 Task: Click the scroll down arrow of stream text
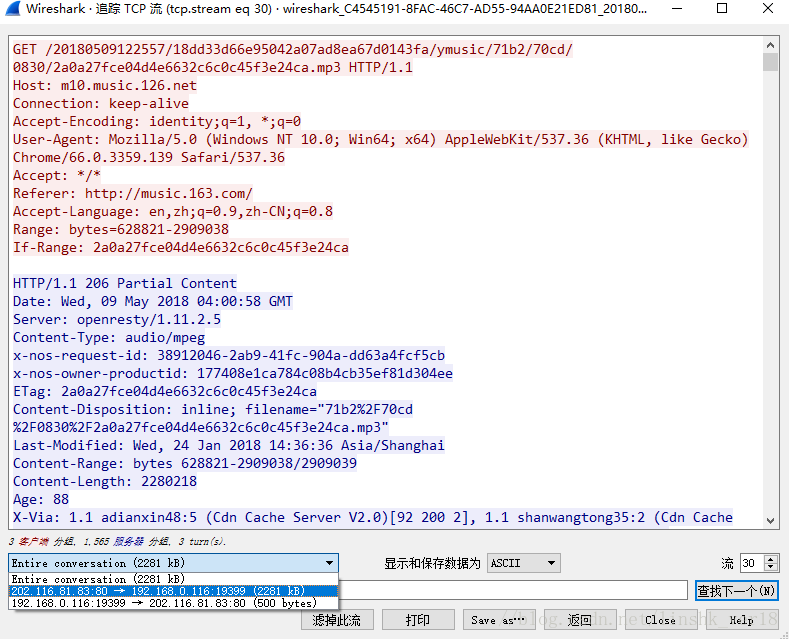[770, 521]
